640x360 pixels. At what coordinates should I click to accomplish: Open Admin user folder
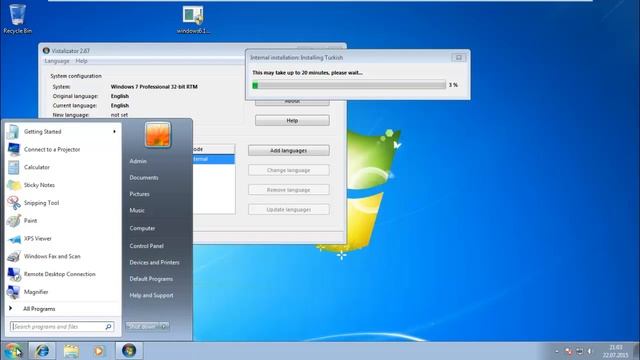coord(138,161)
